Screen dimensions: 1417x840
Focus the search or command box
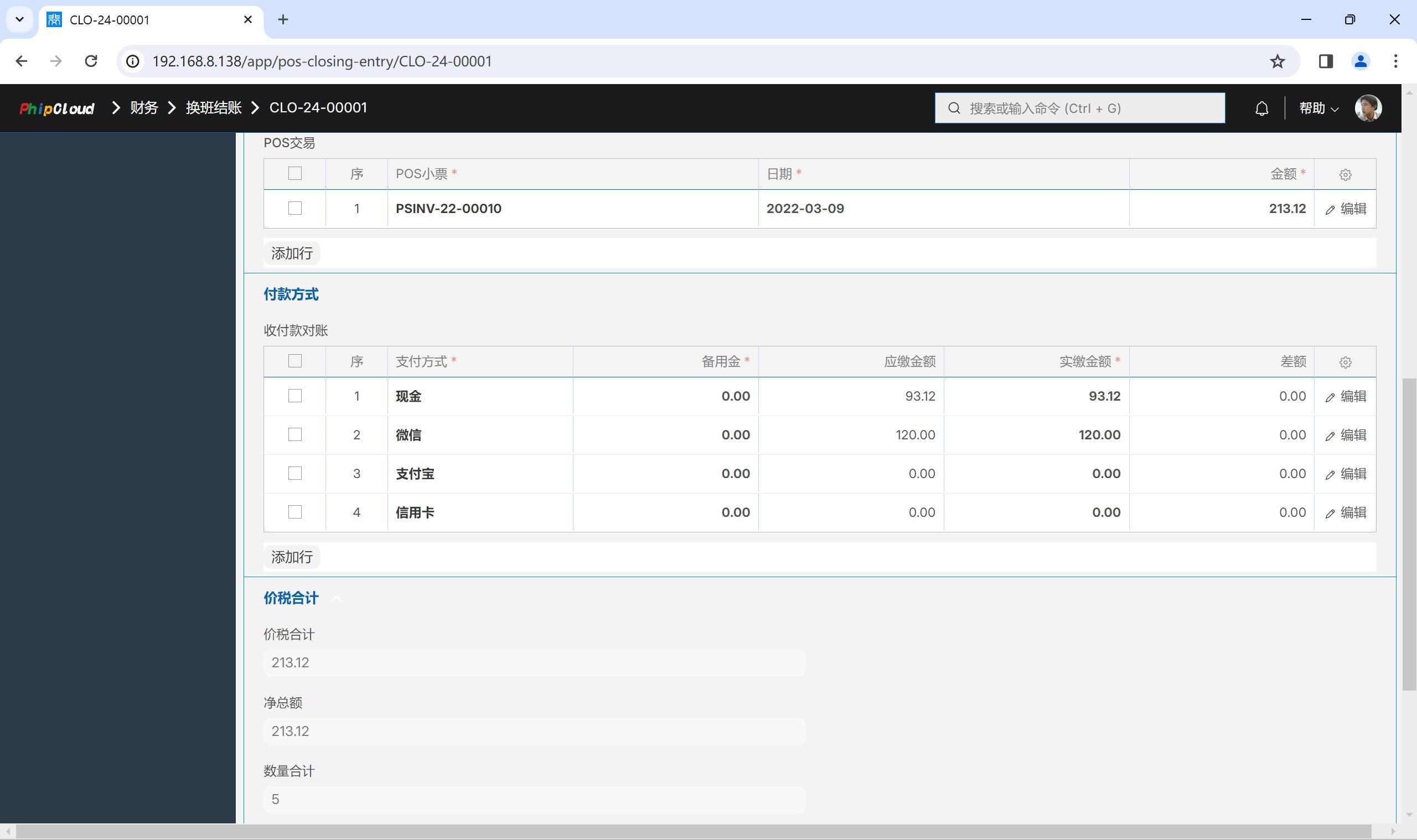1079,108
